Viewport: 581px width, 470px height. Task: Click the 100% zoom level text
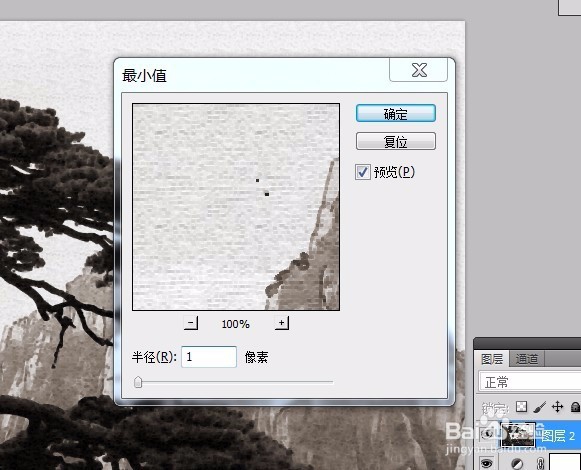pos(236,324)
